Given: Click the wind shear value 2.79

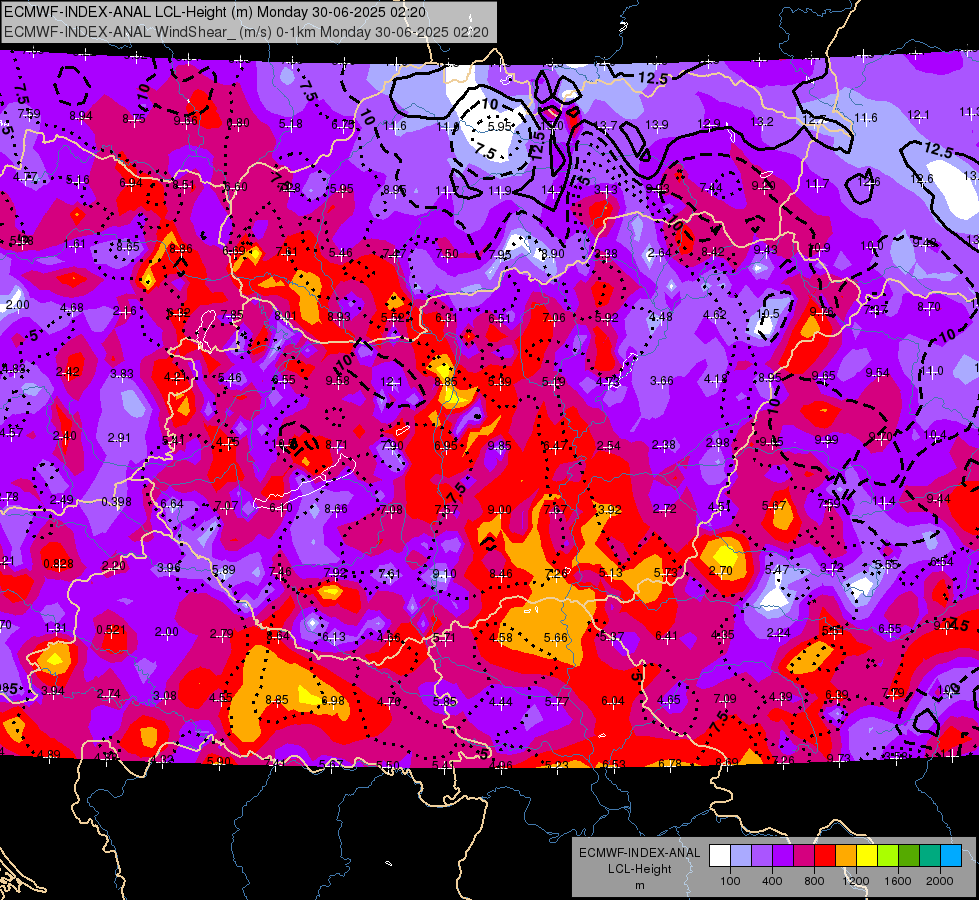Looking at the screenshot, I should coord(222,634).
